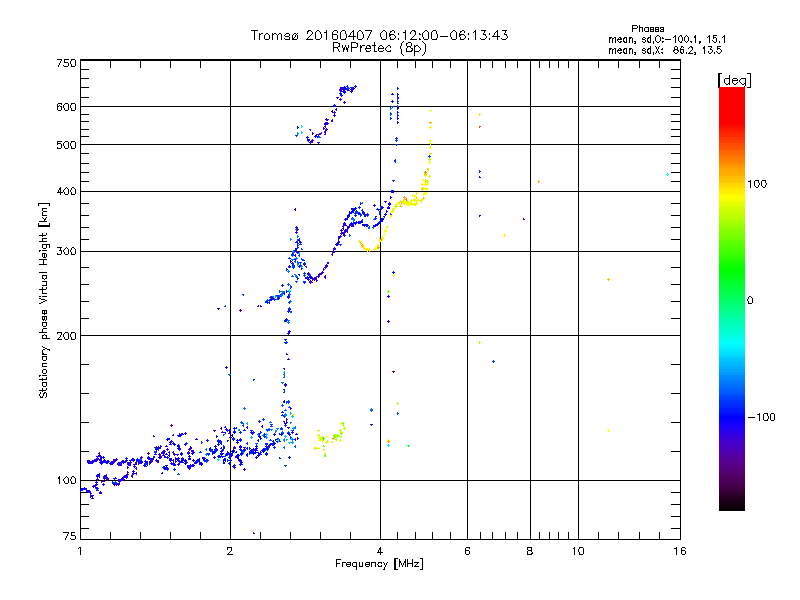Viewport: 800px width, 600px height.
Task: Click the 'Frequency [MHz]' axis label
Action: point(379,564)
